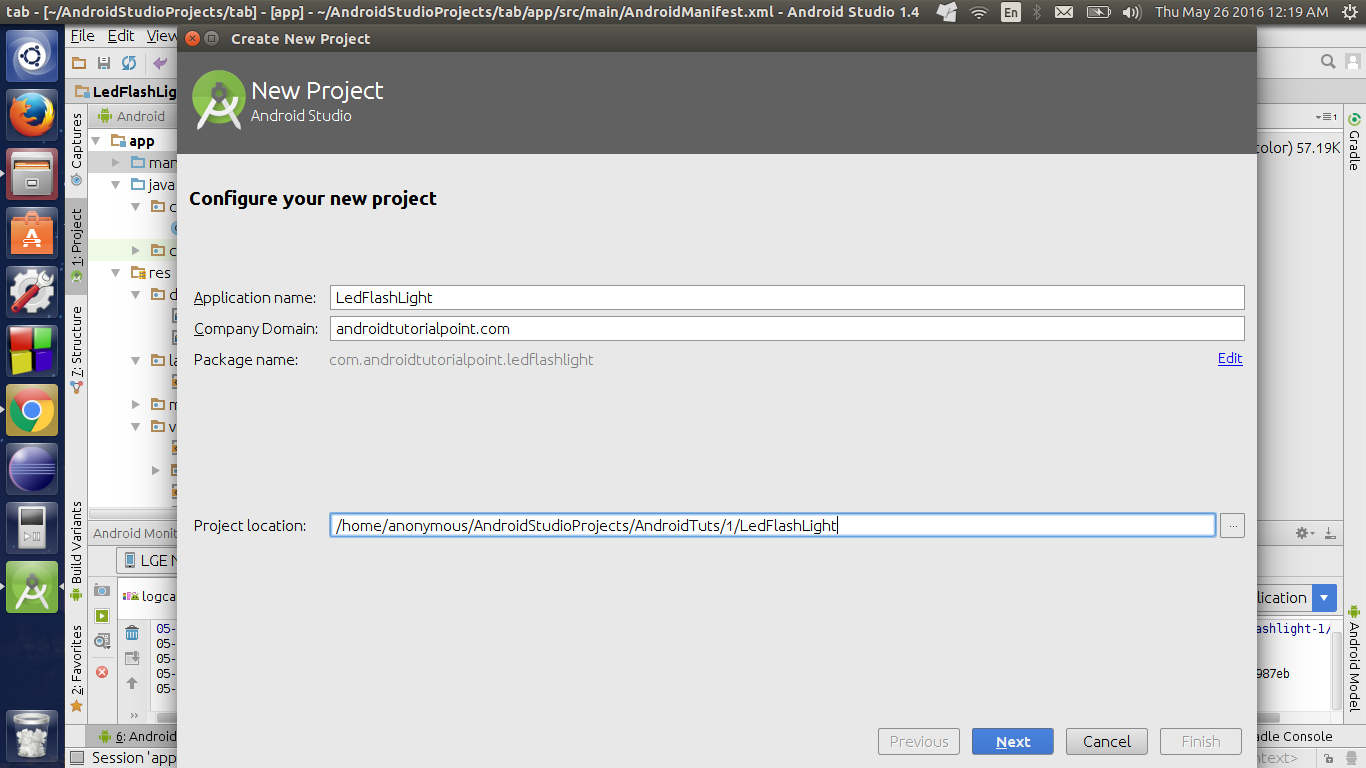Take a screen capture with camera icon
The image size is (1366, 768).
pos(102,591)
